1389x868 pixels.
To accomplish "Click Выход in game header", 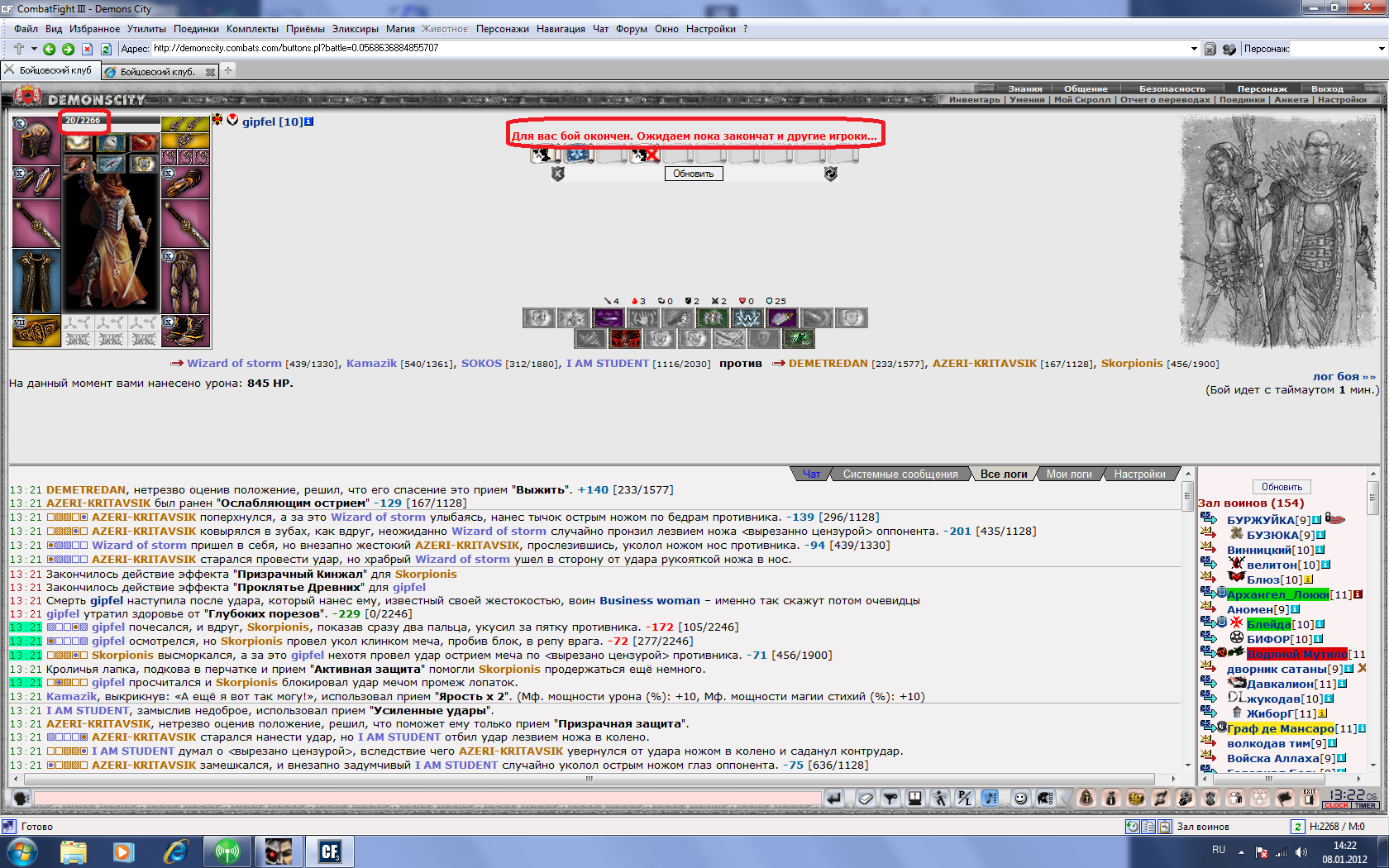I will point(1327,88).
